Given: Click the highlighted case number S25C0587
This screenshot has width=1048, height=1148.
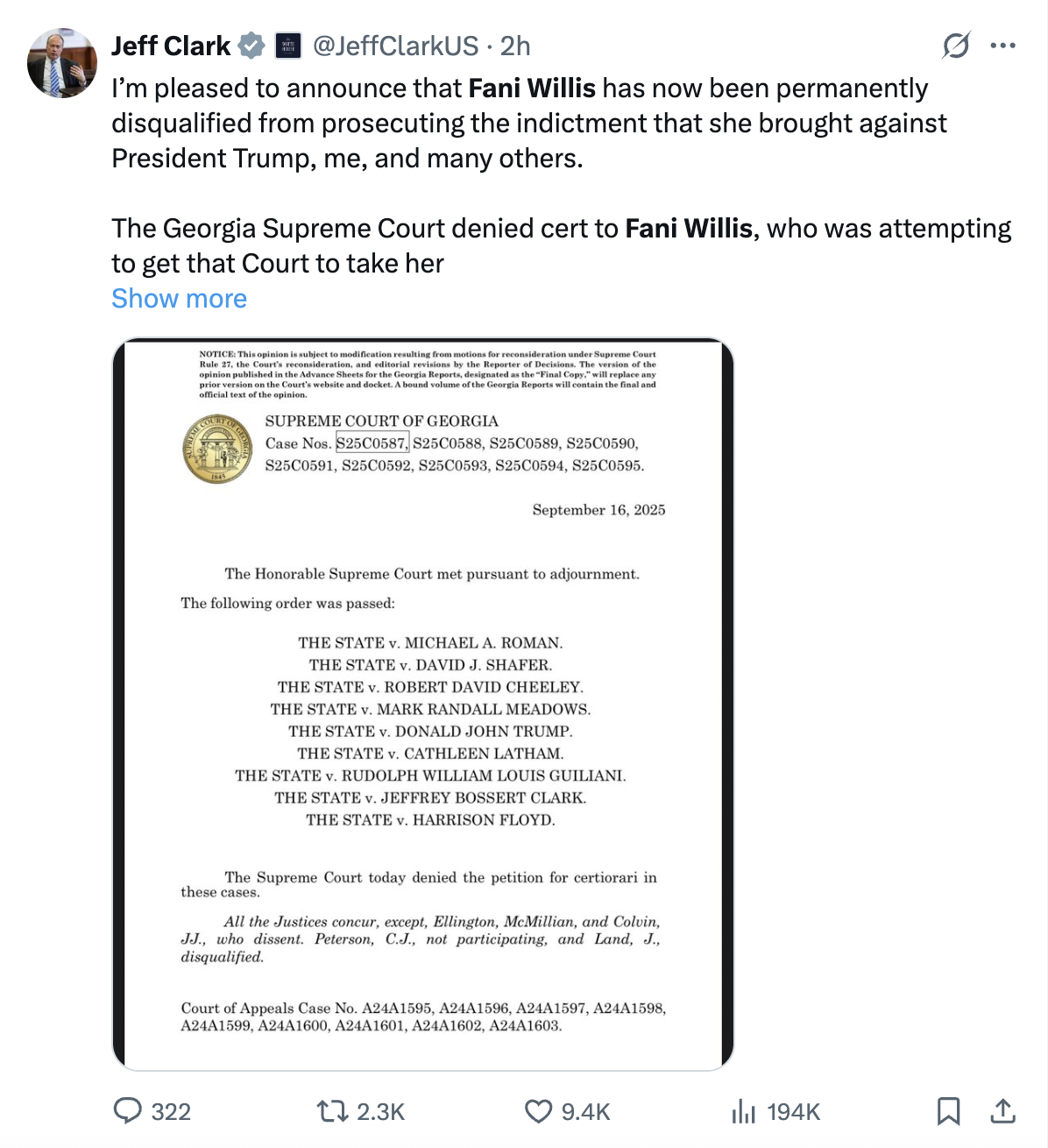Looking at the screenshot, I should click(x=372, y=443).
